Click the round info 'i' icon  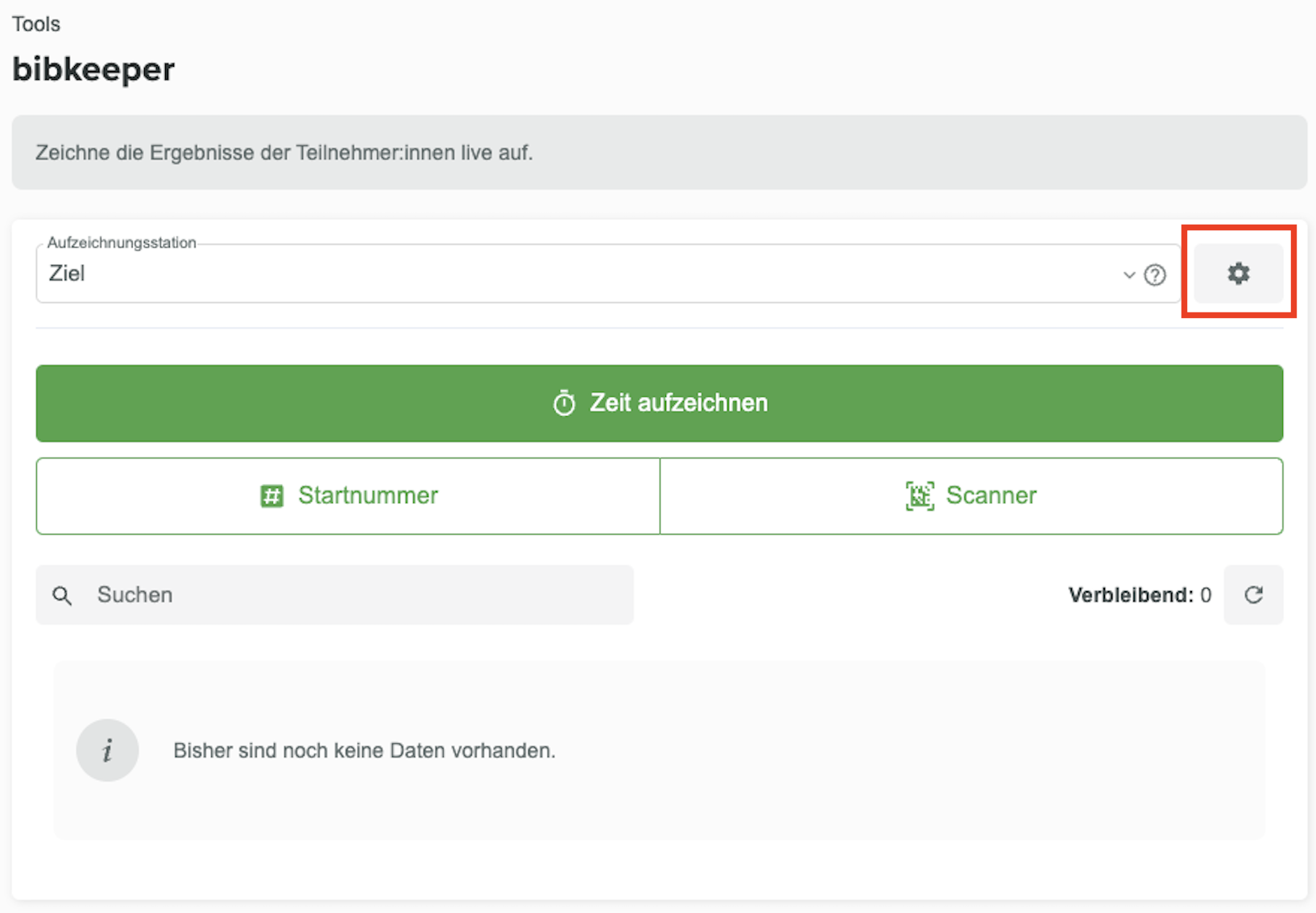click(x=107, y=750)
